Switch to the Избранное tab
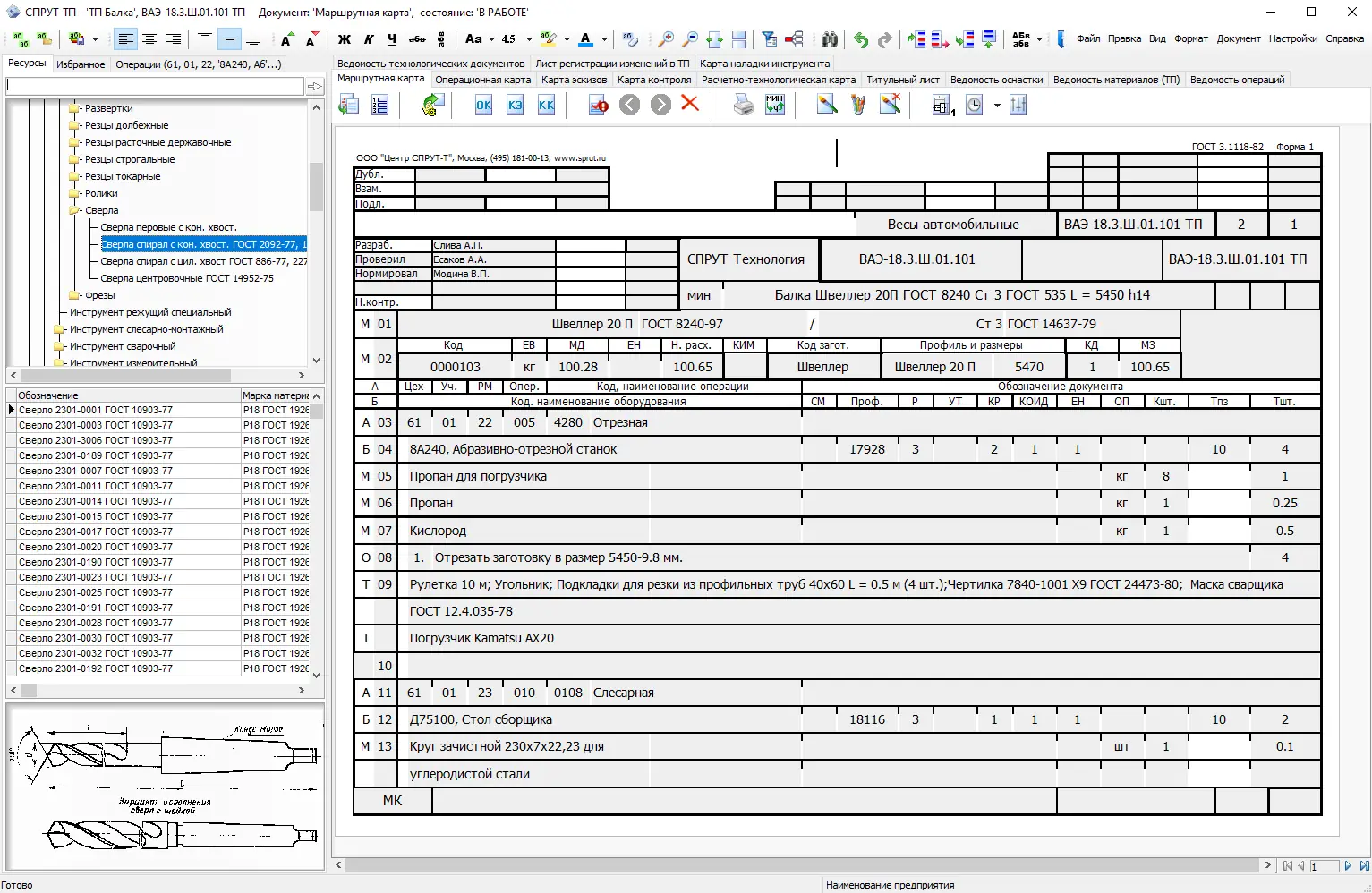This screenshot has width=1372, height=893. point(81,64)
